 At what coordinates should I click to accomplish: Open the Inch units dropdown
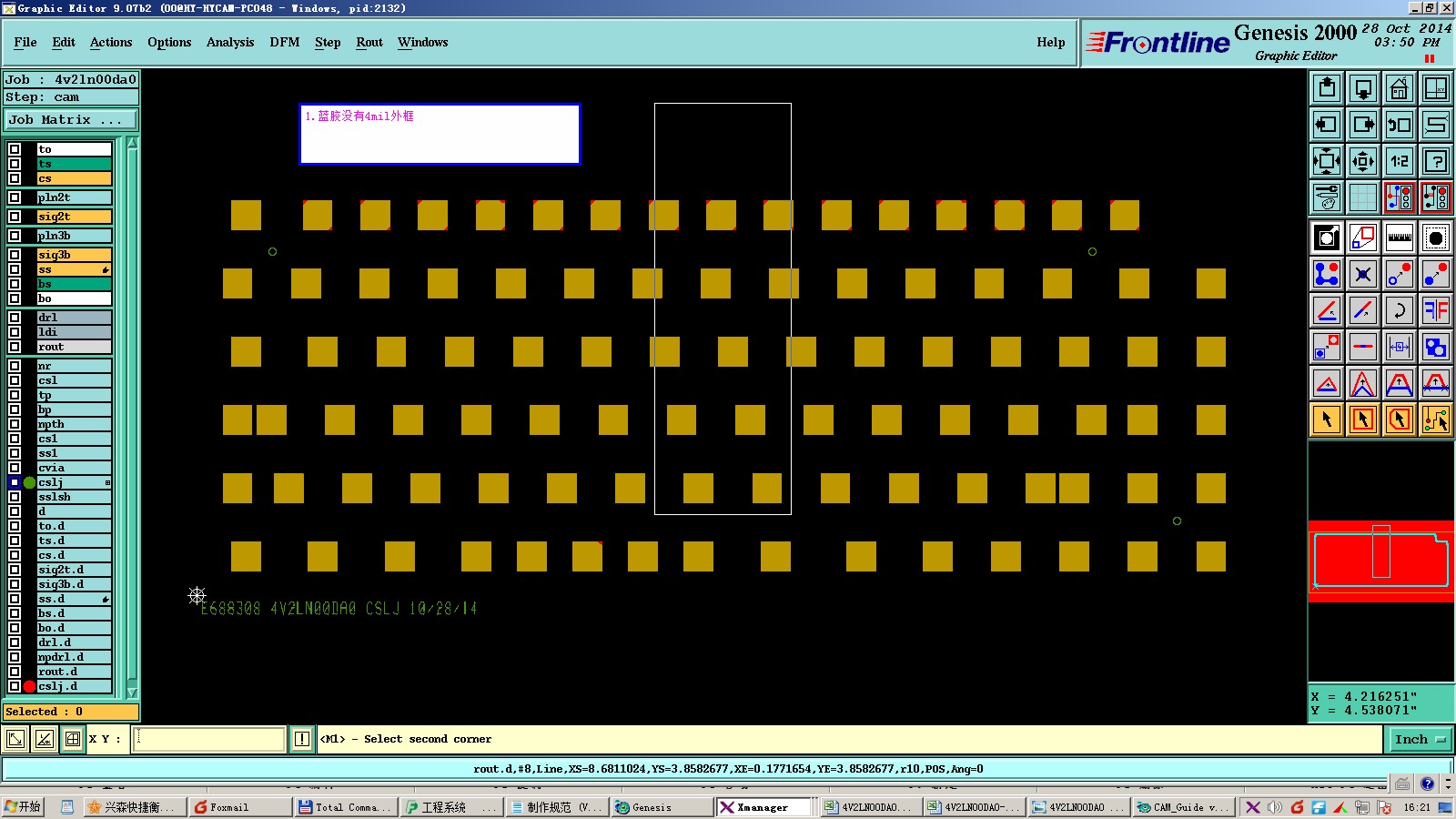pyautogui.click(x=1420, y=739)
